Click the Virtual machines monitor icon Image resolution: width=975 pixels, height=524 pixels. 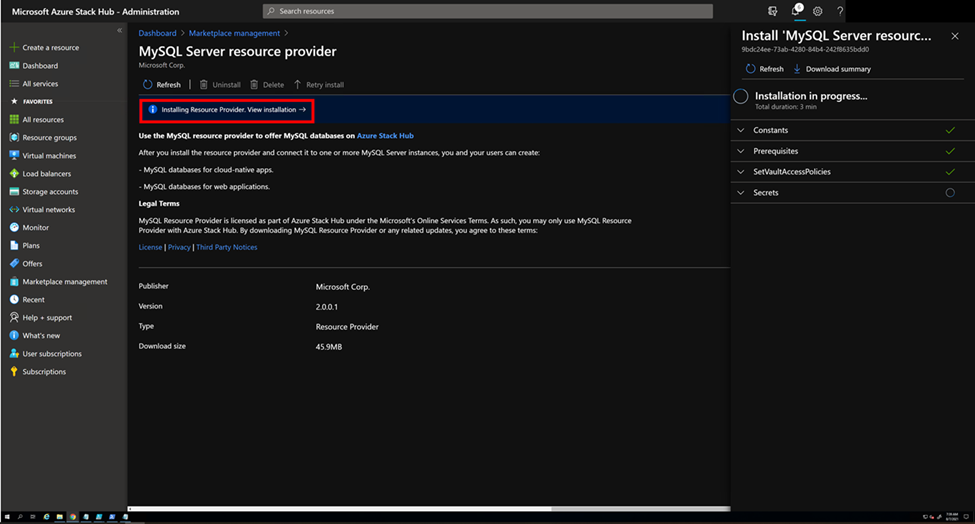(x=14, y=155)
